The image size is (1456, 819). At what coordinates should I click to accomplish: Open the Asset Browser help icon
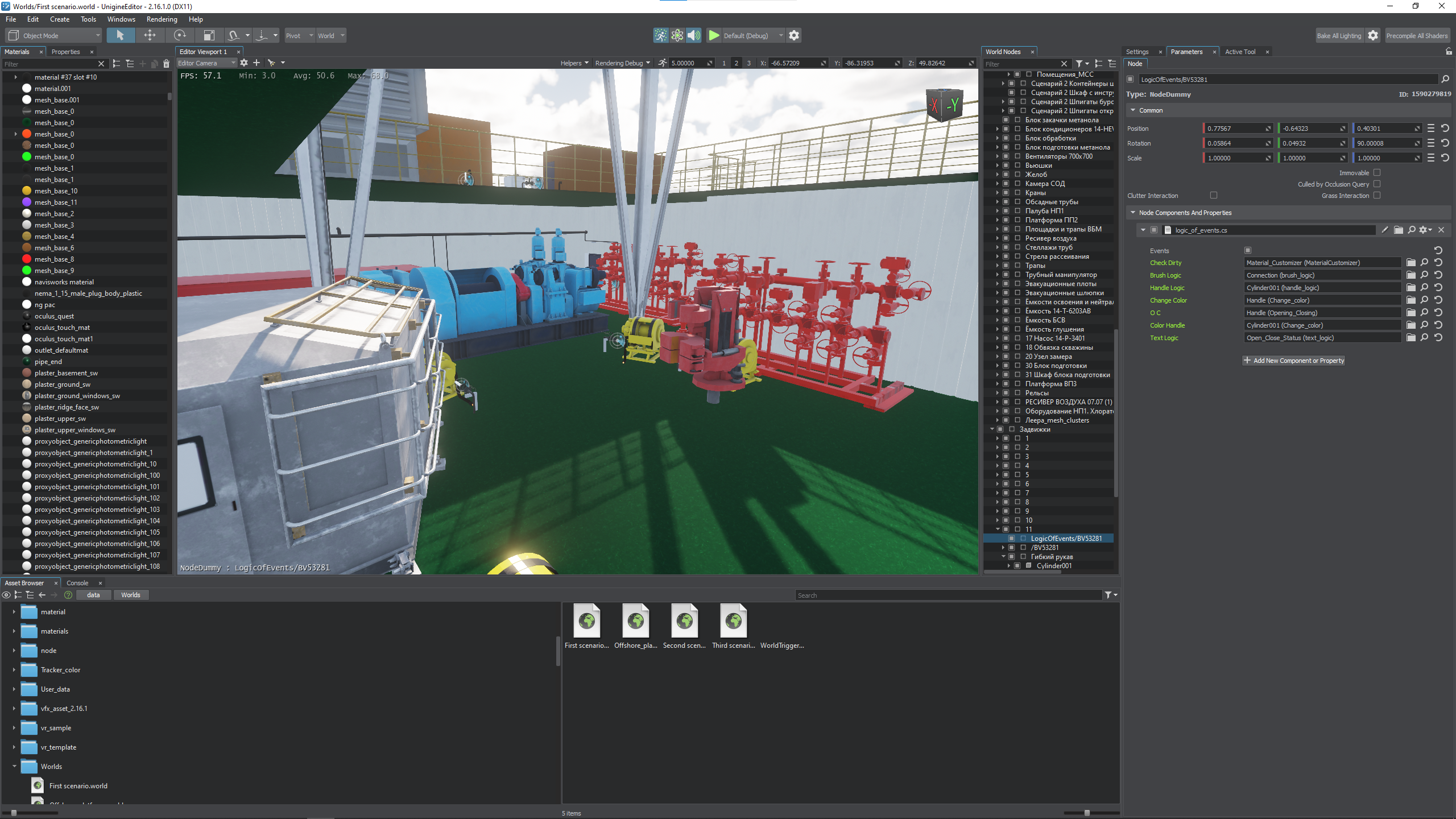tap(68, 595)
